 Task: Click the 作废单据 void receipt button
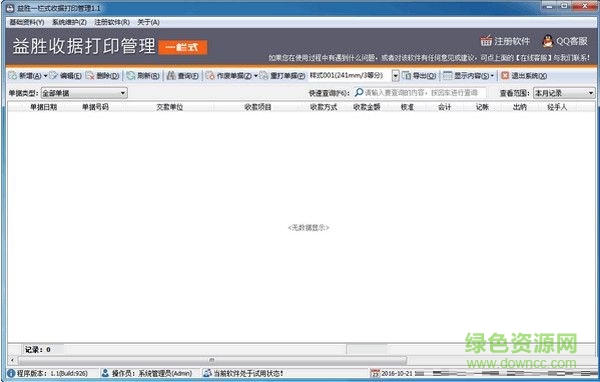click(x=229, y=76)
